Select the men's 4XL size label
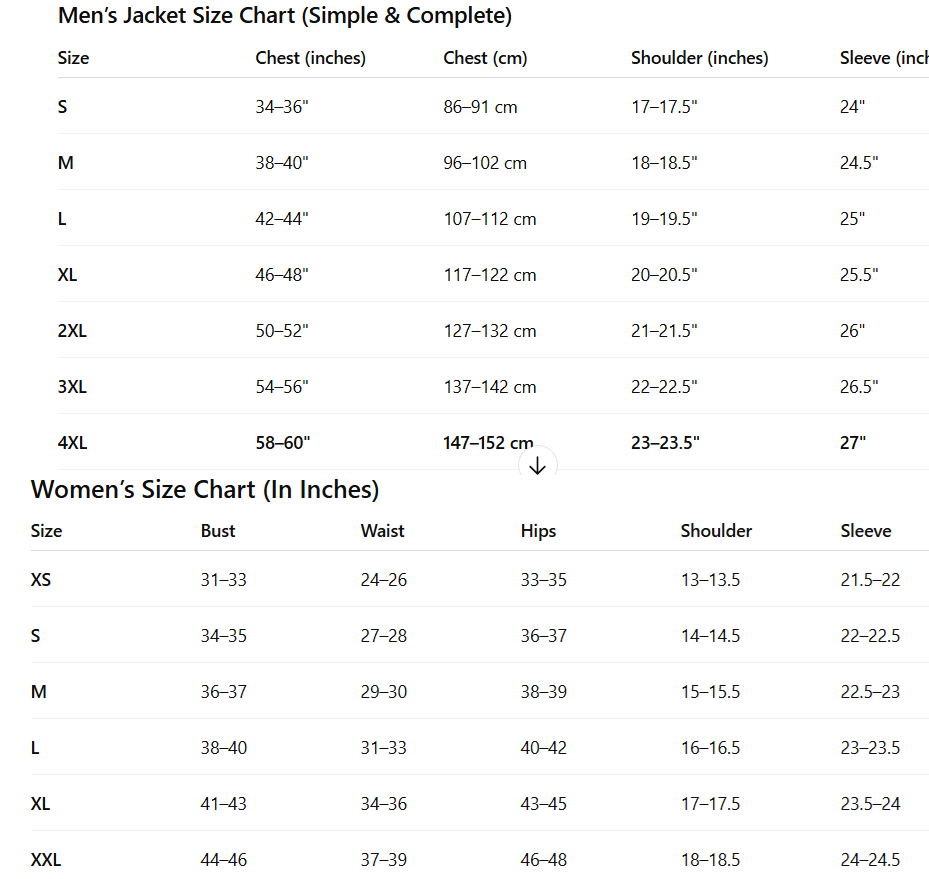 point(72,443)
